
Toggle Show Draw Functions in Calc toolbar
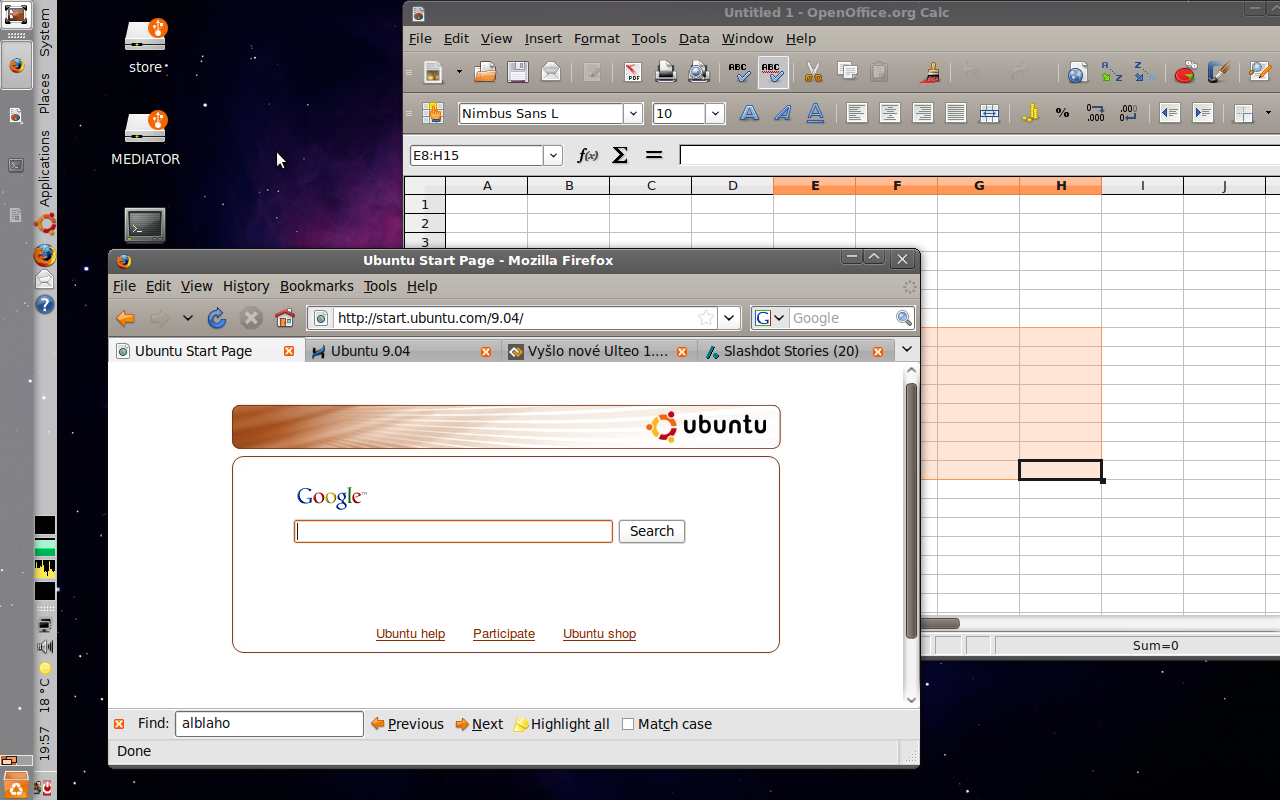1218,72
